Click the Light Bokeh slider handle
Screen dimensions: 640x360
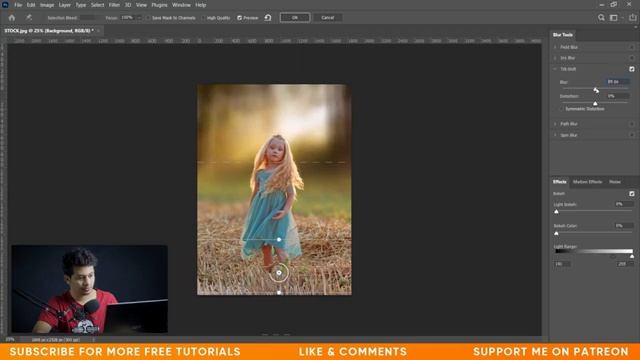(556, 211)
